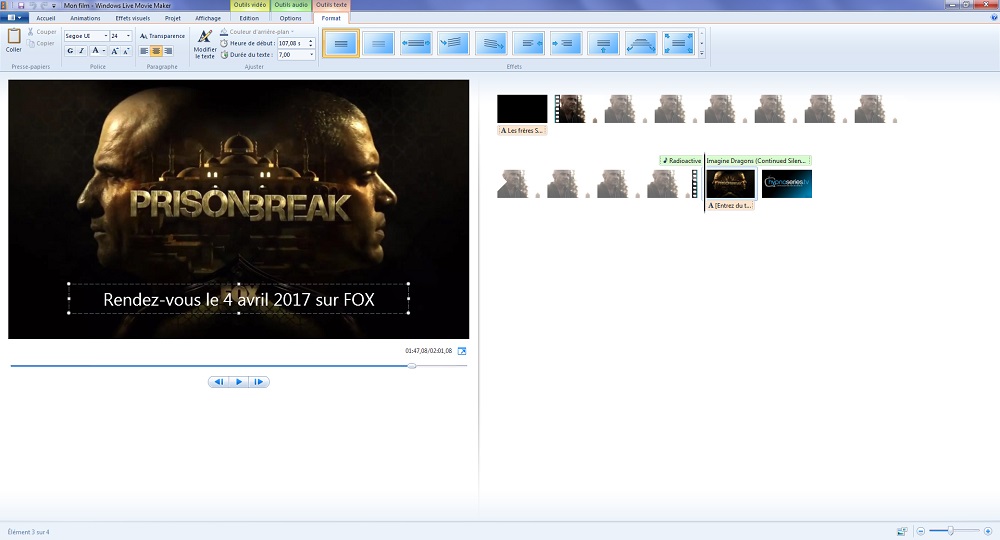The height and width of the screenshot is (540, 1000).
Task: Select the fly-in from right text effect
Action: [x=529, y=43]
